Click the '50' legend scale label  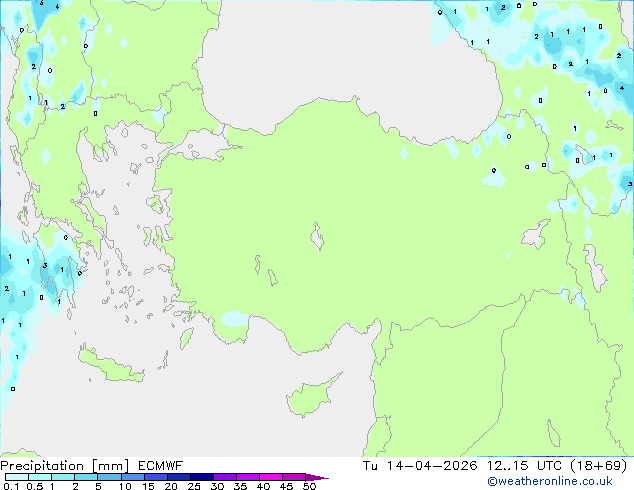point(310,486)
